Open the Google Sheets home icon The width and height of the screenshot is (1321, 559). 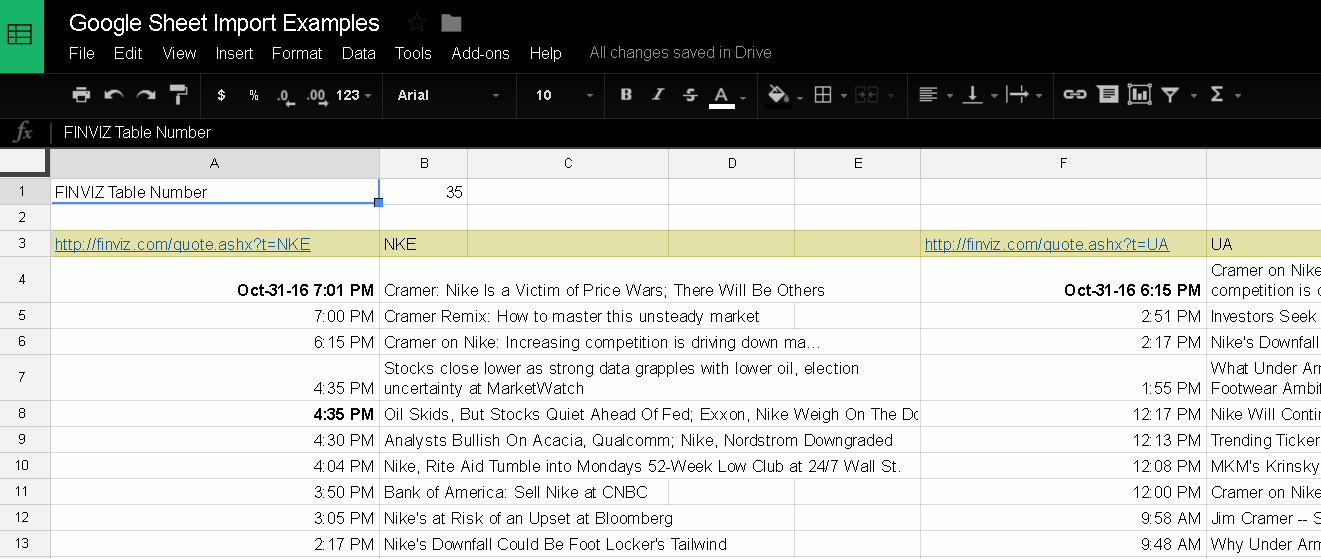(22, 36)
